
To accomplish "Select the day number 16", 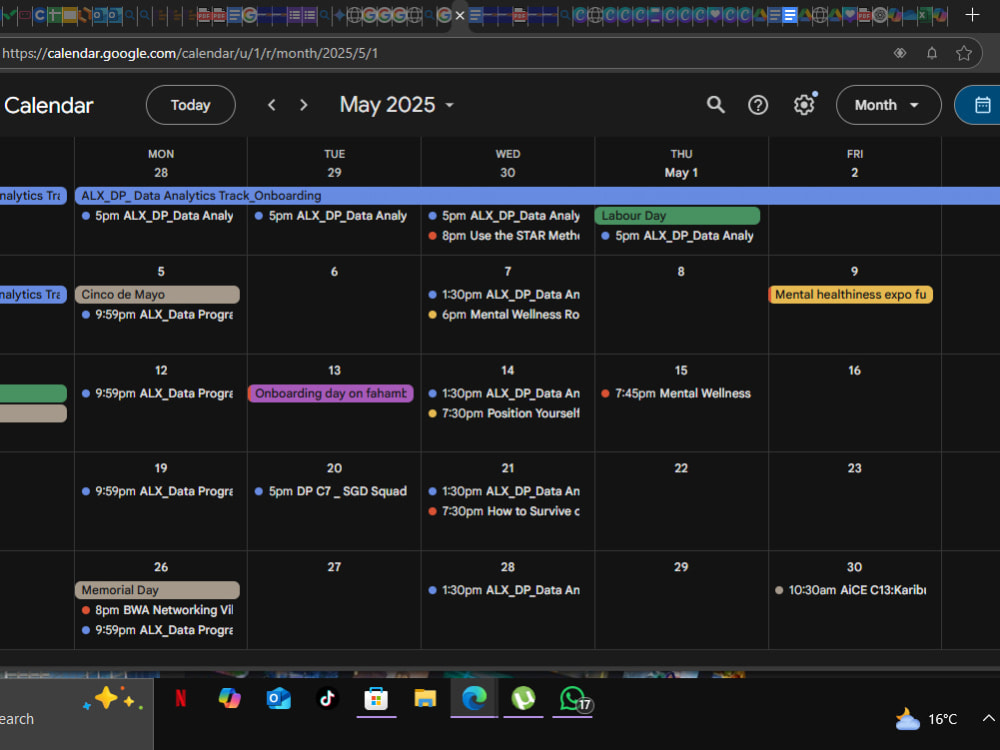I will (854, 371).
